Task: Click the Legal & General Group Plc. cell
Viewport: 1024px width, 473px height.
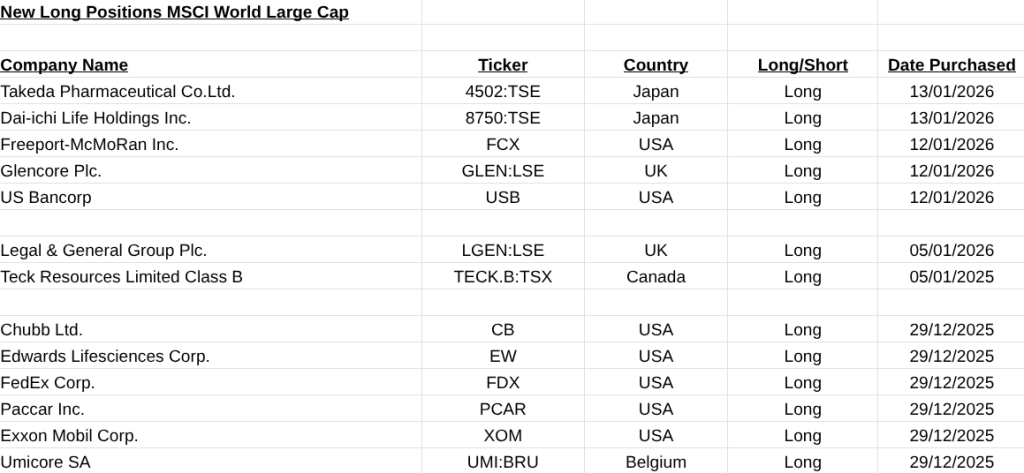Action: [104, 250]
